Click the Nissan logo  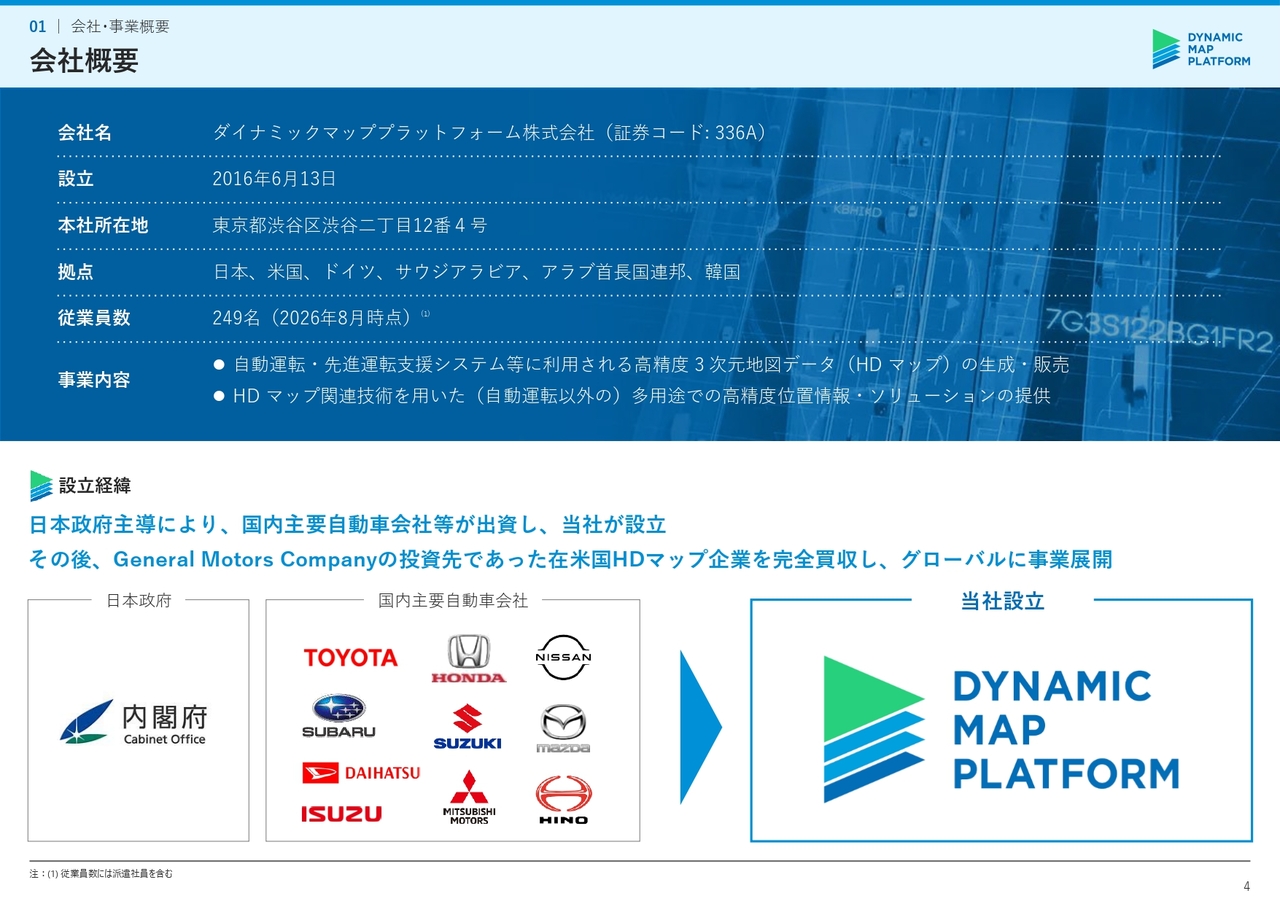click(564, 657)
